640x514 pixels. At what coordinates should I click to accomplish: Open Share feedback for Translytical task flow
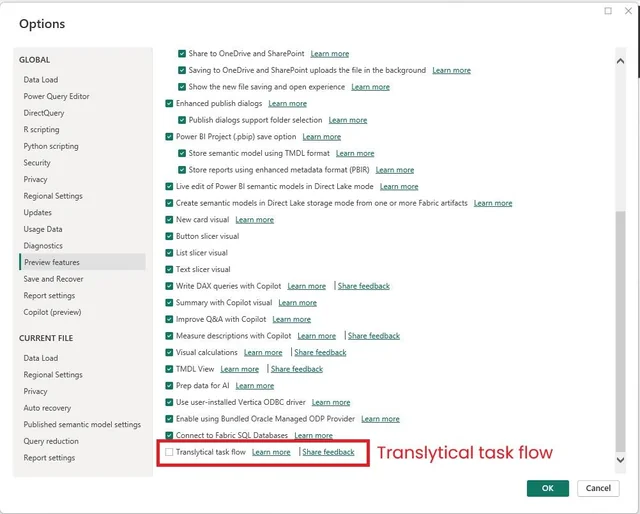pyautogui.click(x=329, y=452)
